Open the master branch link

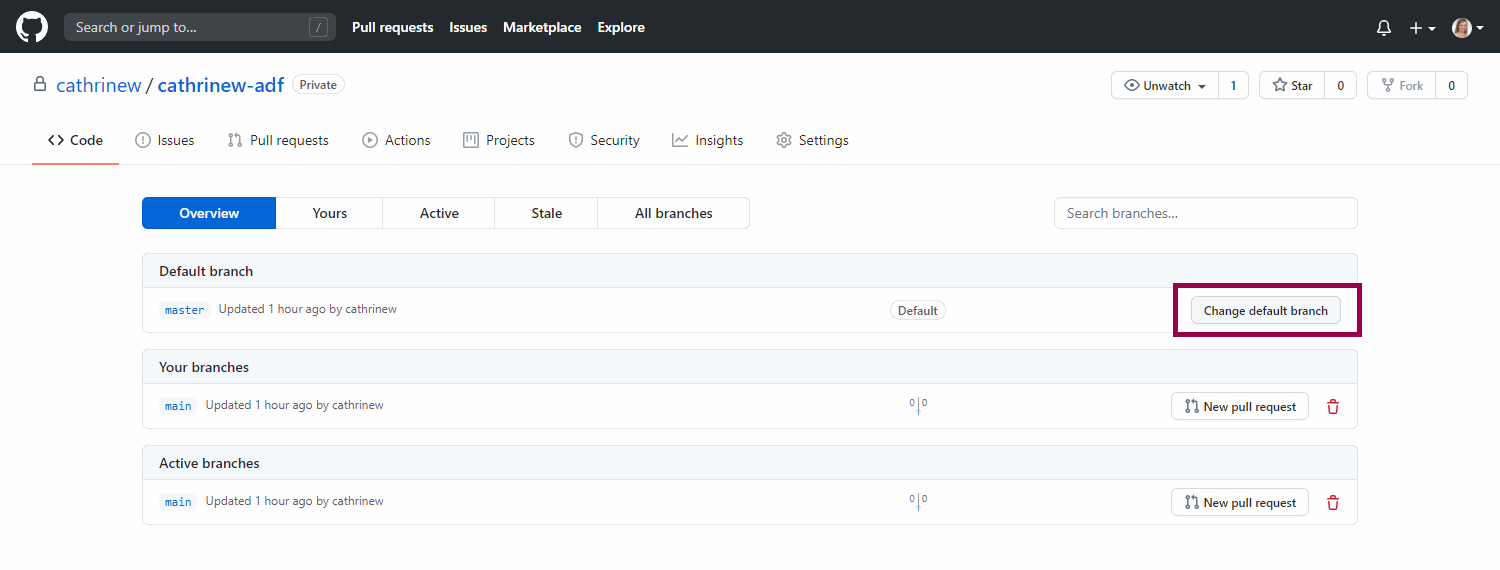point(184,310)
